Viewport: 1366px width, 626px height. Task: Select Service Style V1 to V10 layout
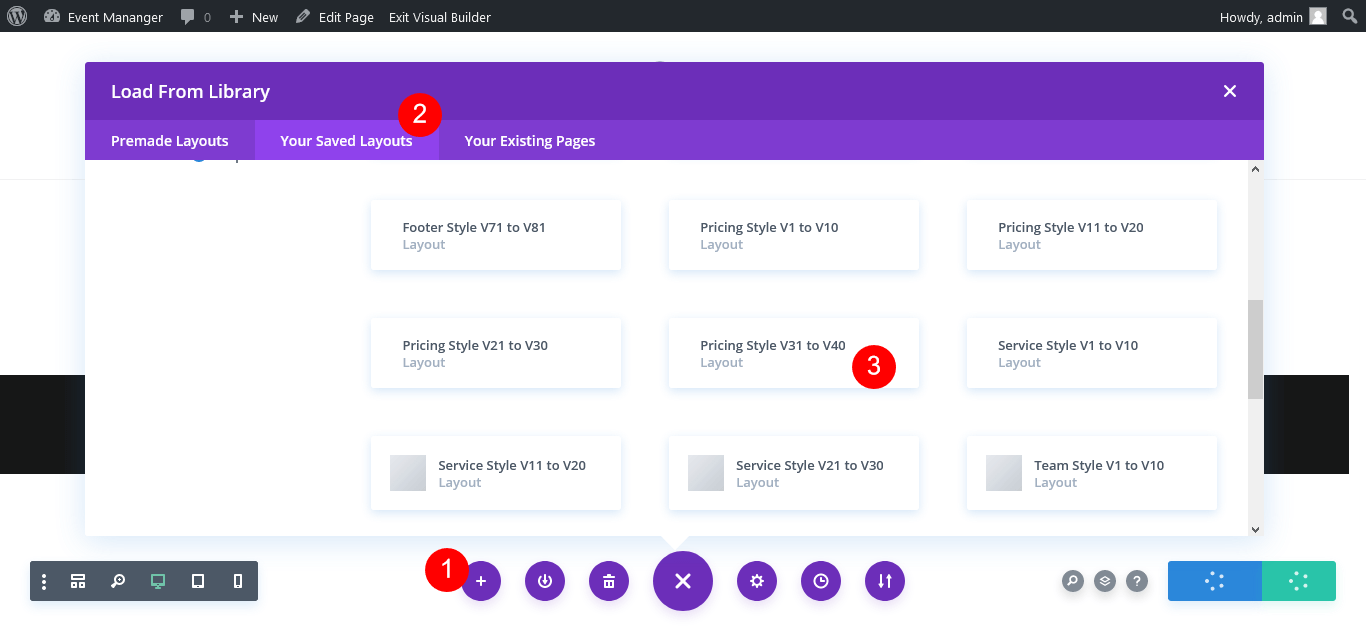[1092, 353]
